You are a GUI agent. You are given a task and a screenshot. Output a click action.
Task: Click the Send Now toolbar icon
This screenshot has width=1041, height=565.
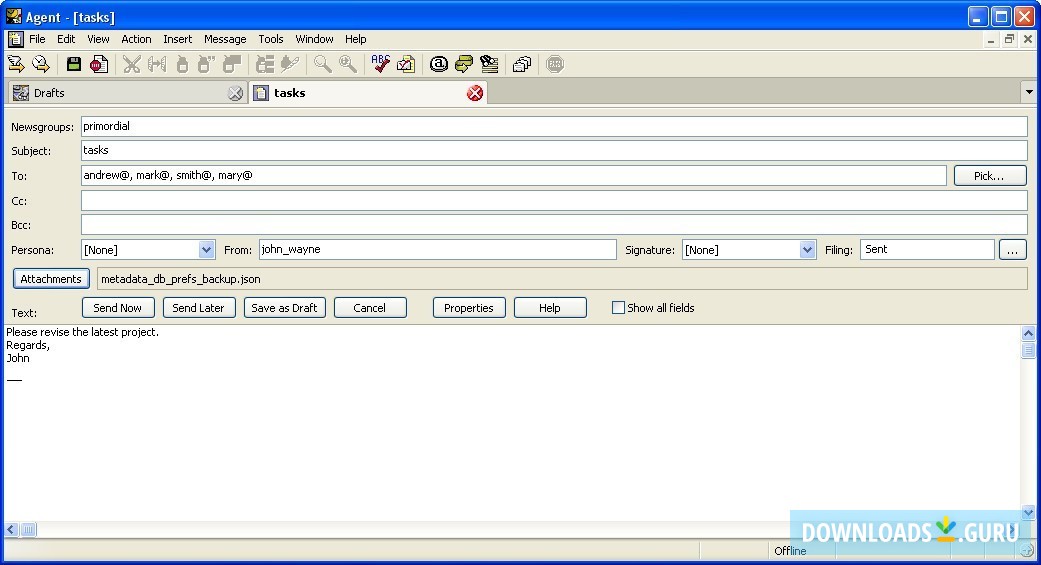pos(16,64)
